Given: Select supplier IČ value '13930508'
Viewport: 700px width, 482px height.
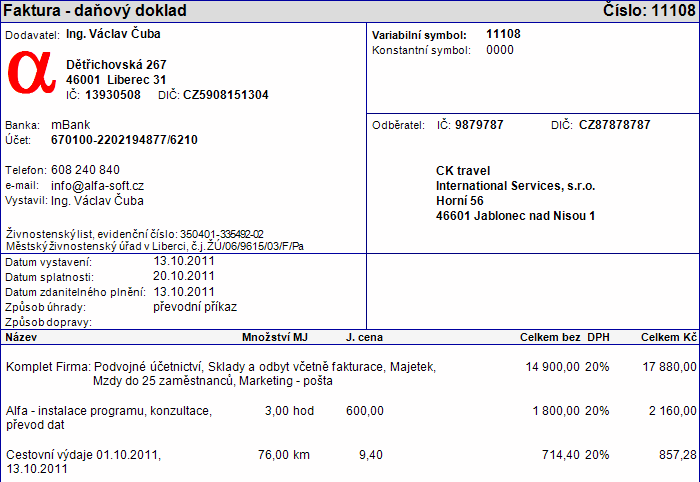Looking at the screenshot, I should click(113, 95).
